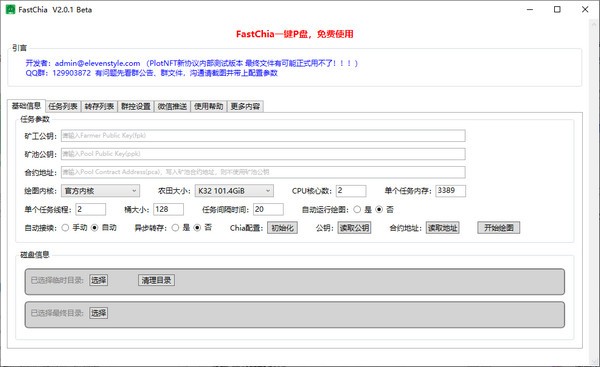
Task: Click the FastChia app icon in title bar
Action: [x=10, y=10]
